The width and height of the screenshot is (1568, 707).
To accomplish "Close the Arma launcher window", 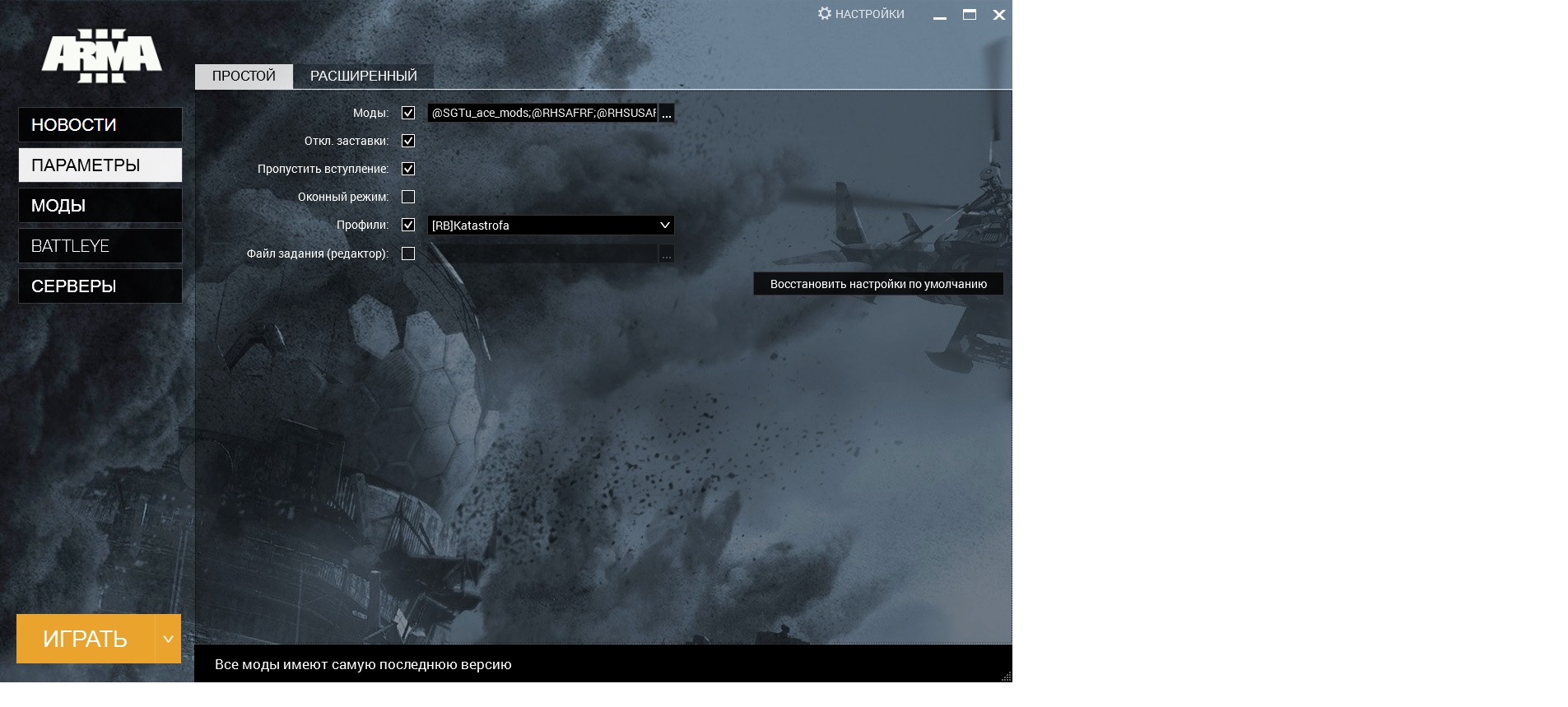I will 999,15.
